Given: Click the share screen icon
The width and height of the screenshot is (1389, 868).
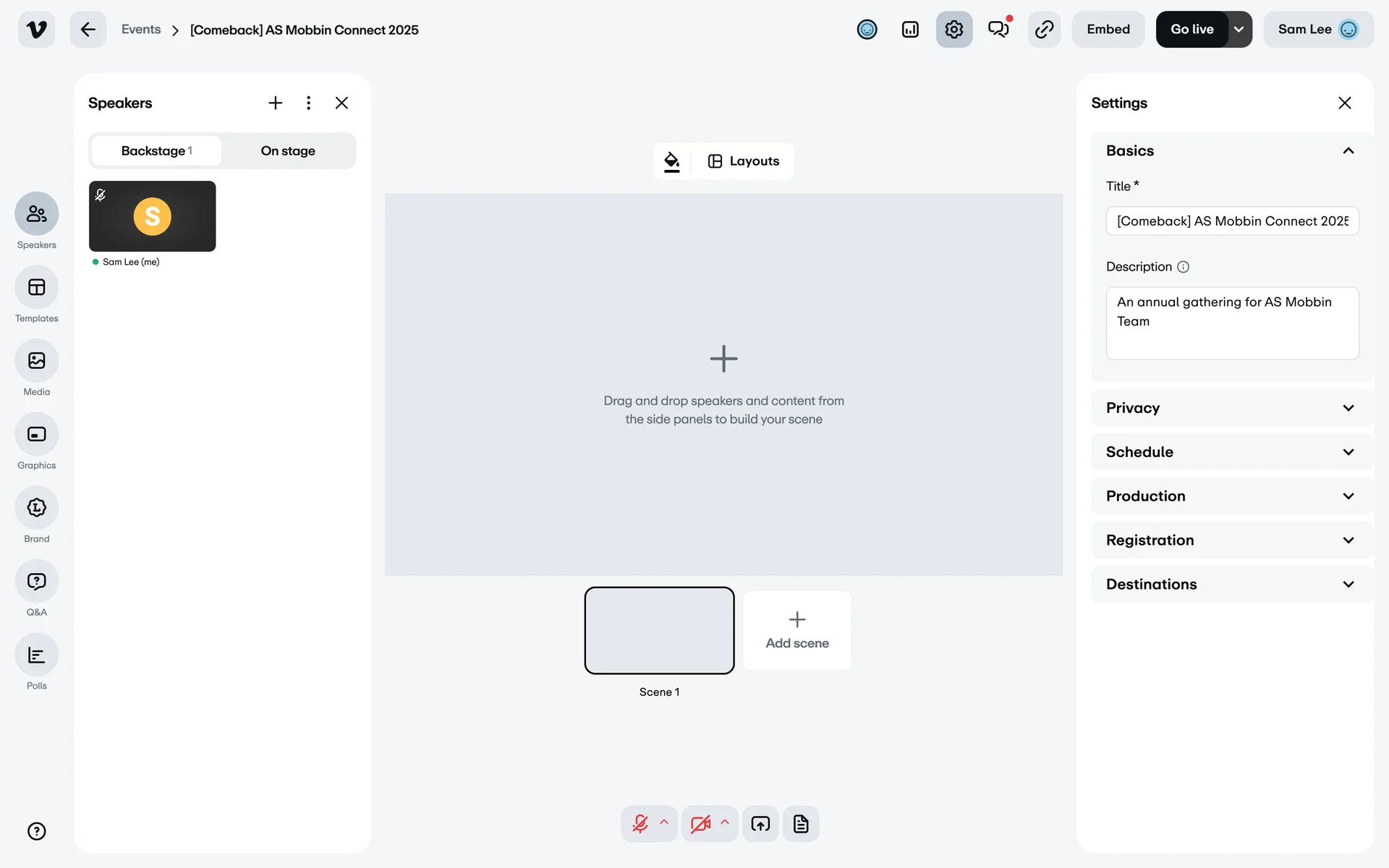Looking at the screenshot, I should coord(760,824).
